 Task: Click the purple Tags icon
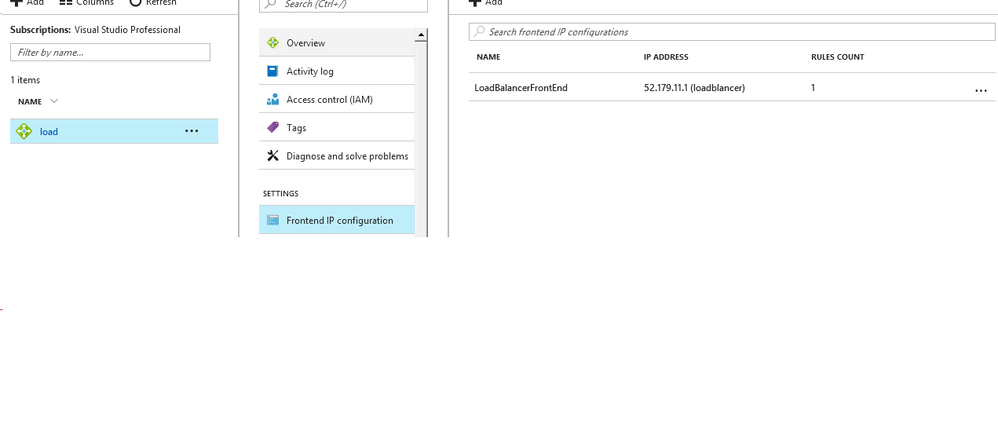click(x=273, y=127)
